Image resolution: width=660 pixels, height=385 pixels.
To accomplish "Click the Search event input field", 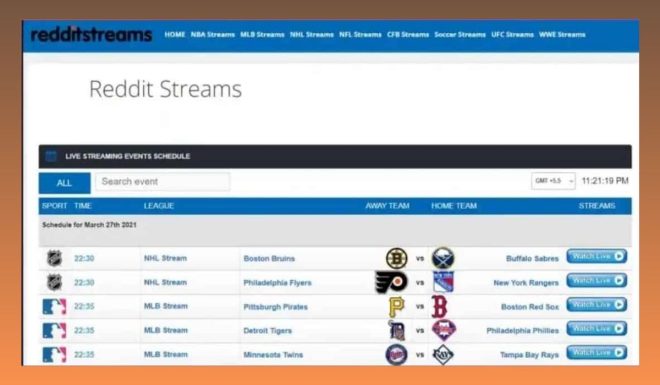I will pyautogui.click(x=162, y=182).
